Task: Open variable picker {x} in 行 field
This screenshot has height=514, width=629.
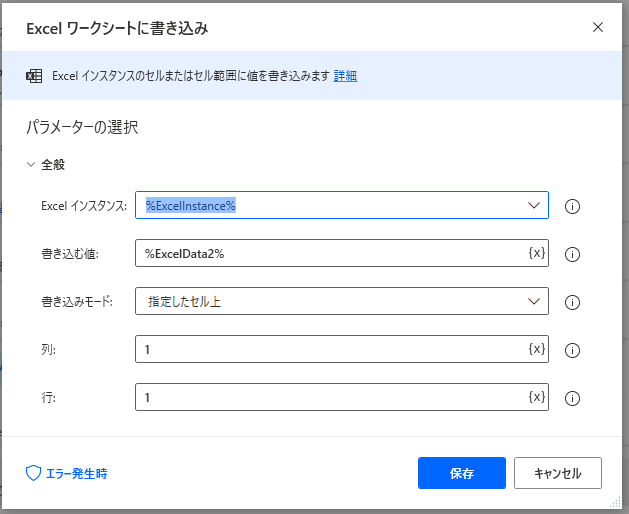Action: [x=536, y=397]
